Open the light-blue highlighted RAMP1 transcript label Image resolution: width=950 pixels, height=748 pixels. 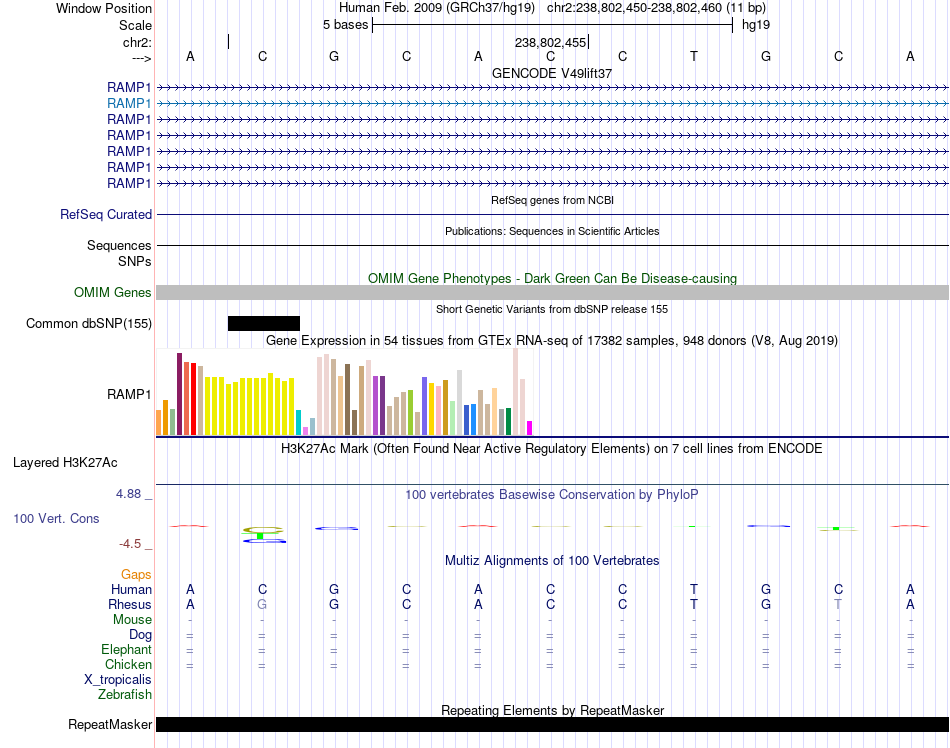[x=129, y=104]
